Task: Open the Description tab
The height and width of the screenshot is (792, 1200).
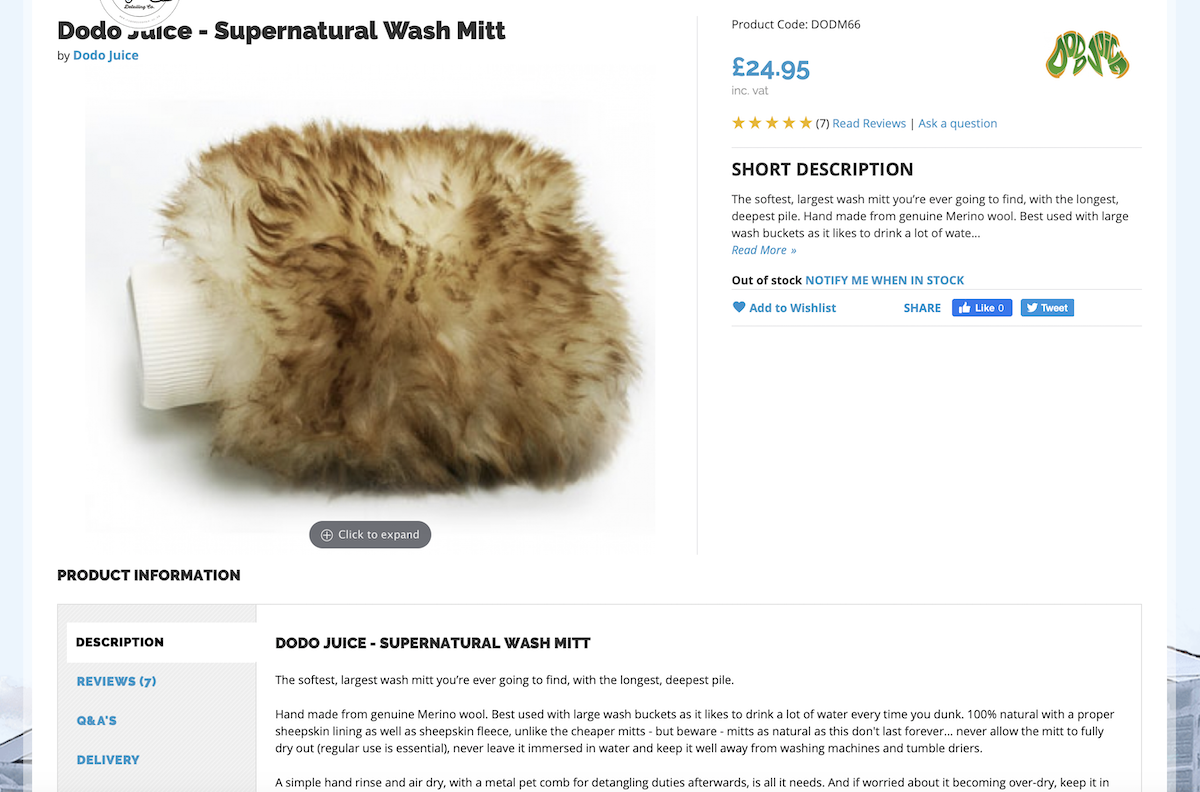Action: (120, 642)
